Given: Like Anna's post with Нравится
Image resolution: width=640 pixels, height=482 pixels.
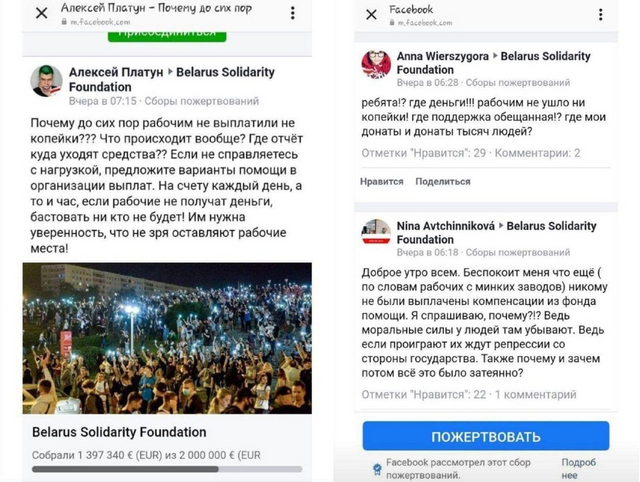Looking at the screenshot, I should click(381, 181).
